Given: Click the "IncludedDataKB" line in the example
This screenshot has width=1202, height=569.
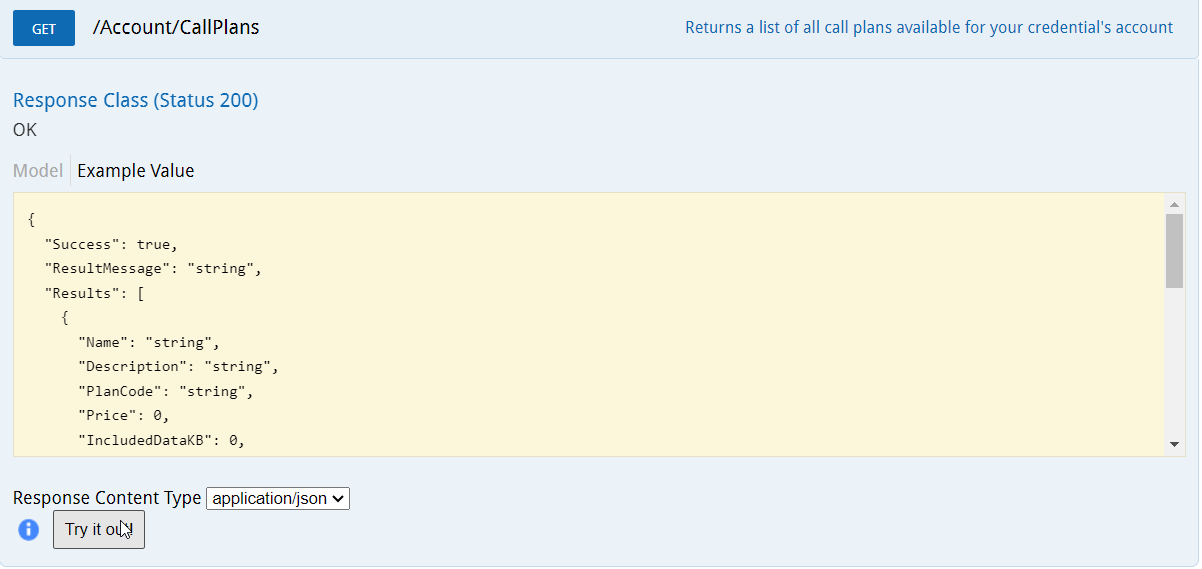Looking at the screenshot, I should [161, 441].
